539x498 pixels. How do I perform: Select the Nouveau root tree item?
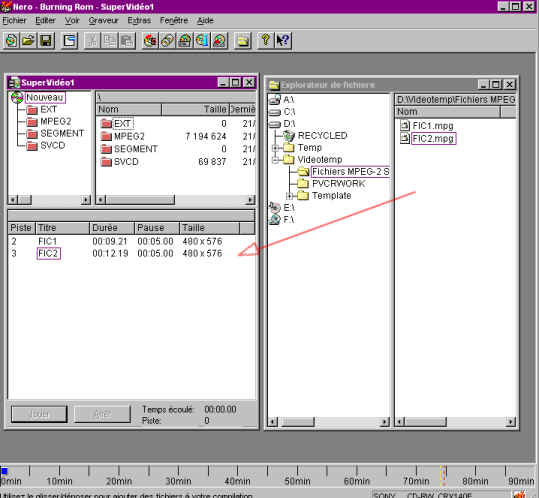coord(45,98)
